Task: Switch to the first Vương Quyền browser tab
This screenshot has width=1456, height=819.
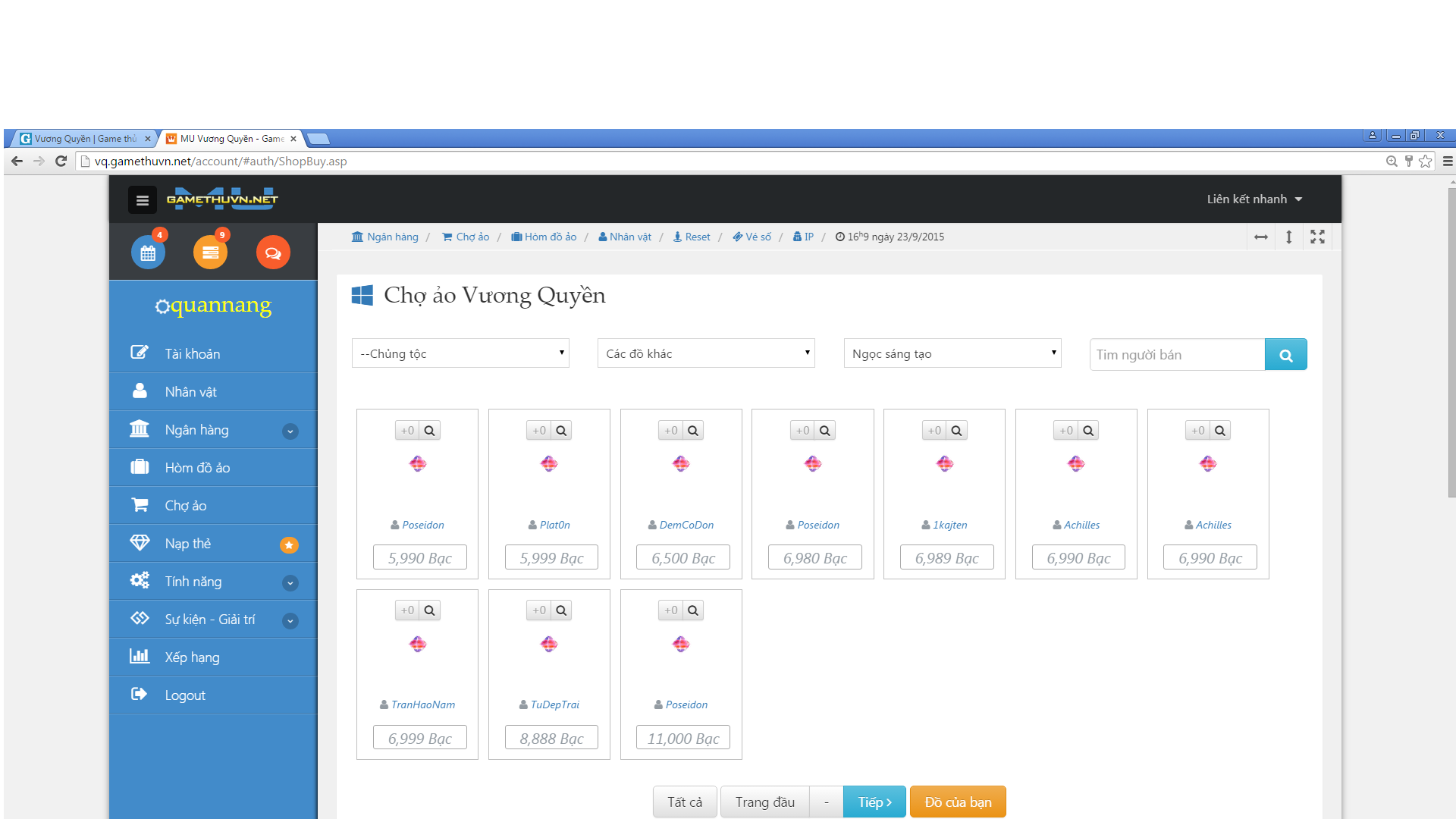Action: [83, 139]
